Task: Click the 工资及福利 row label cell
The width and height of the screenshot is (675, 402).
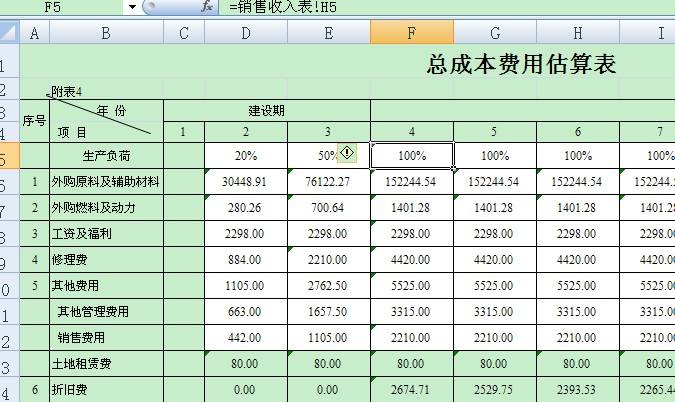Action: (x=106, y=234)
